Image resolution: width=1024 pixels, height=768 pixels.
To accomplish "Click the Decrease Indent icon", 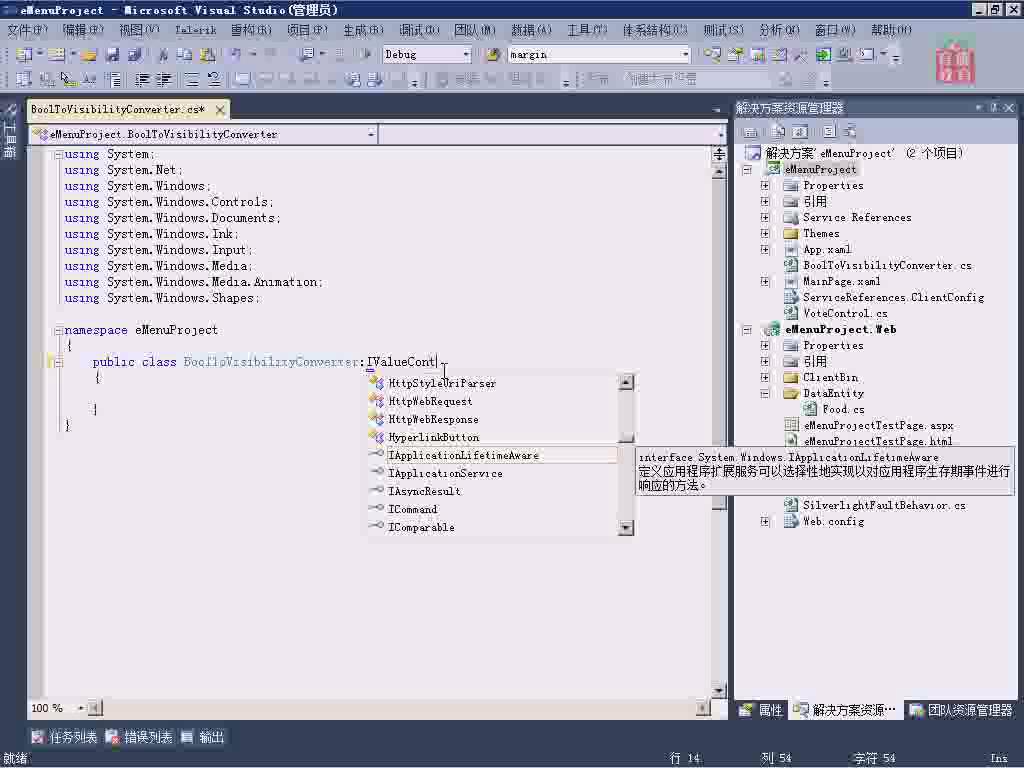I will click(142, 80).
